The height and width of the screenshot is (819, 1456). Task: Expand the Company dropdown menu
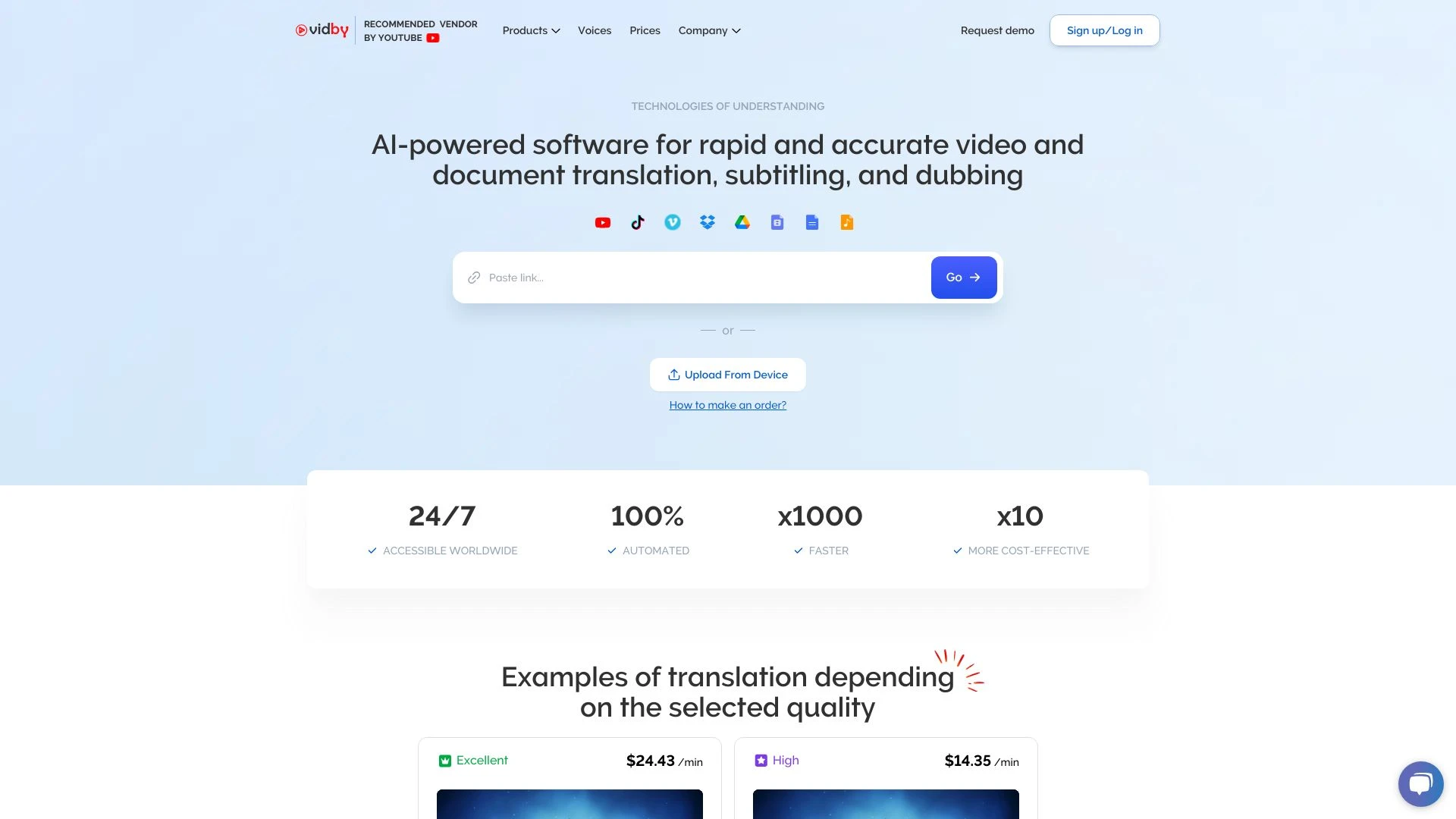709,30
